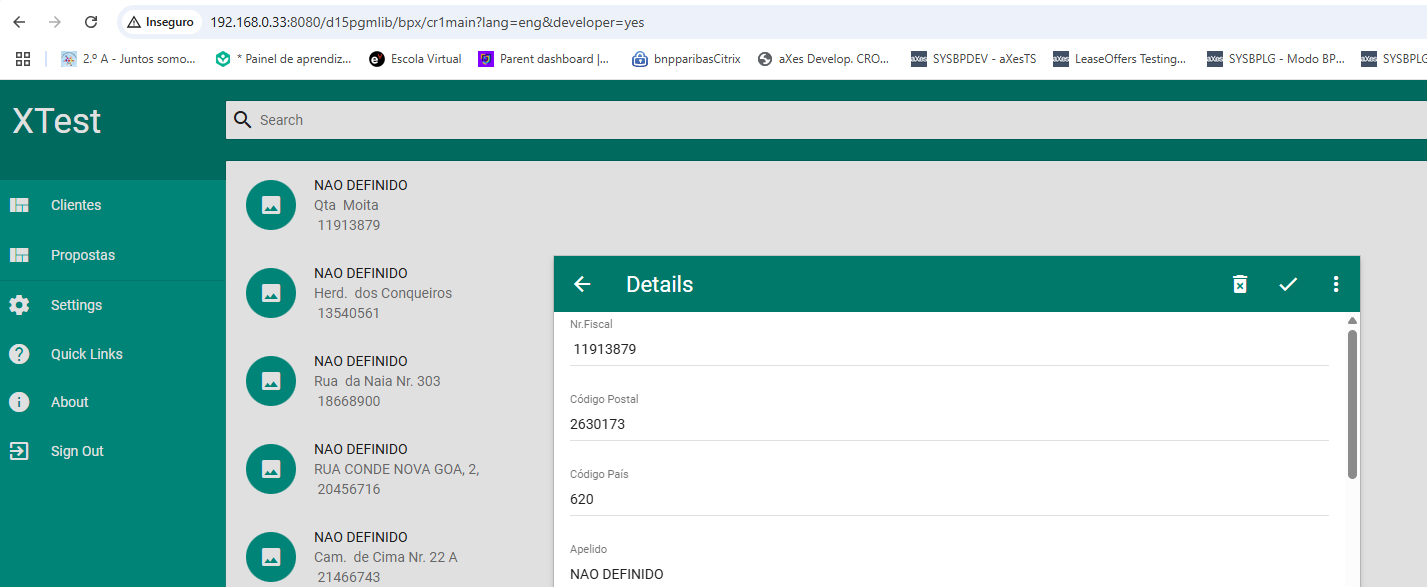Image resolution: width=1427 pixels, height=587 pixels.
Task: Click the Quick Links question mark icon
Action: [19, 354]
